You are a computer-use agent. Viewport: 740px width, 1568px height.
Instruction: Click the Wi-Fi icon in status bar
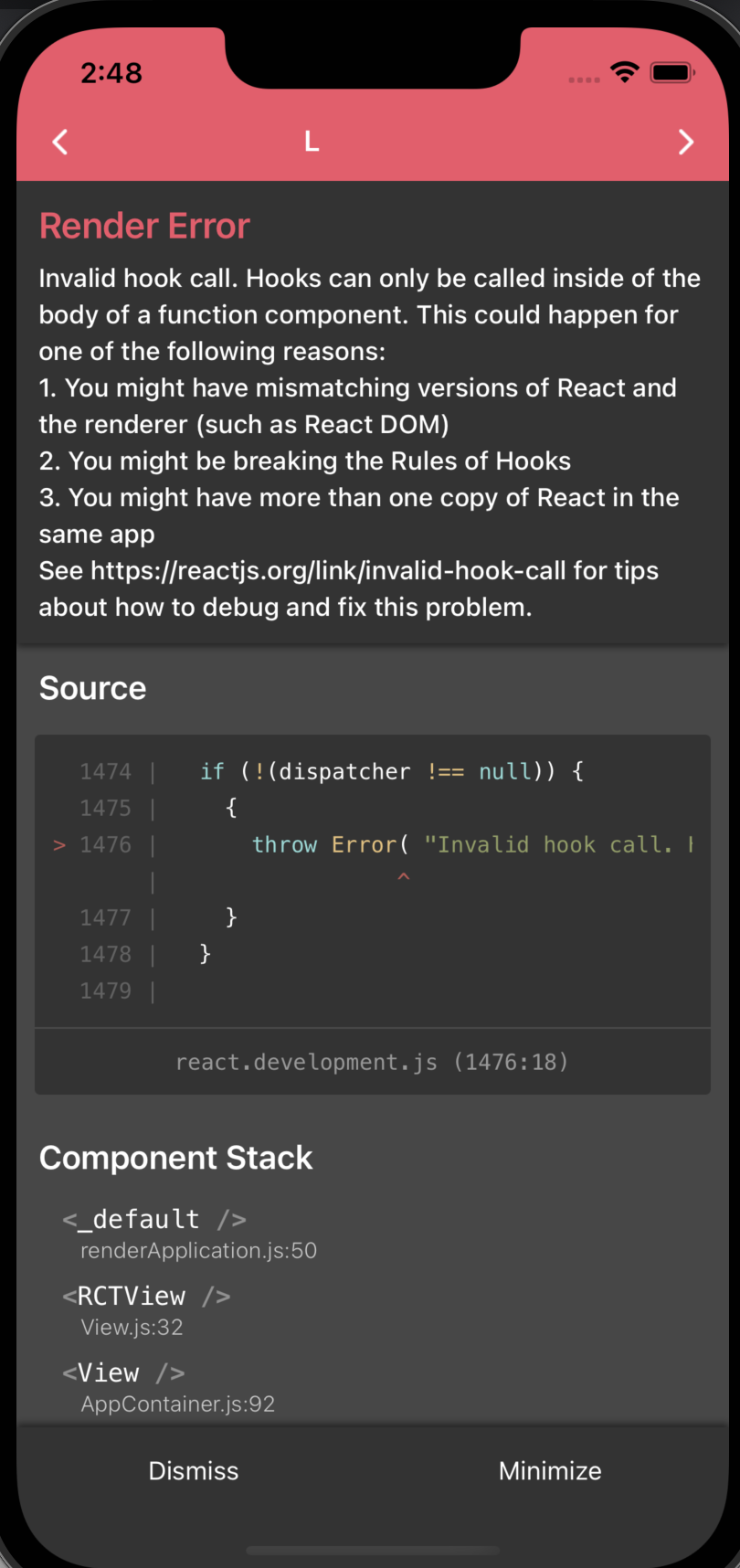[625, 71]
